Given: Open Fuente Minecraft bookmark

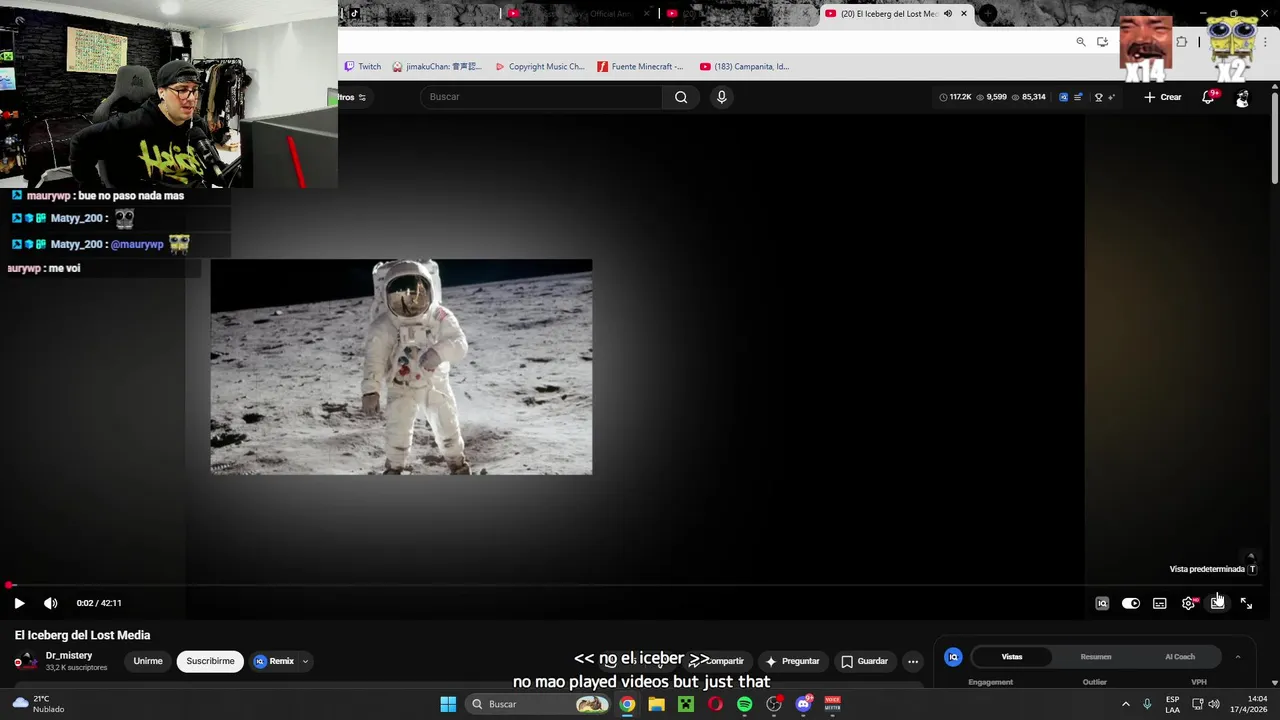Looking at the screenshot, I should point(641,67).
